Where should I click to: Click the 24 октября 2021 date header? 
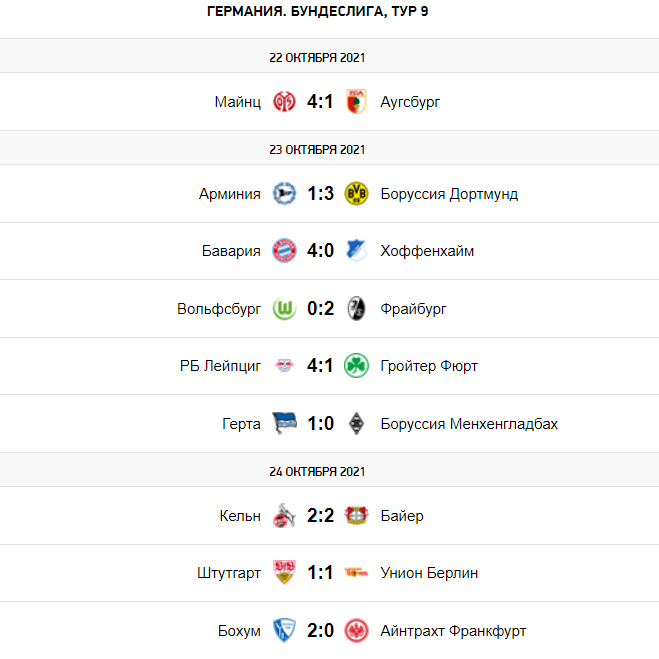(317, 471)
